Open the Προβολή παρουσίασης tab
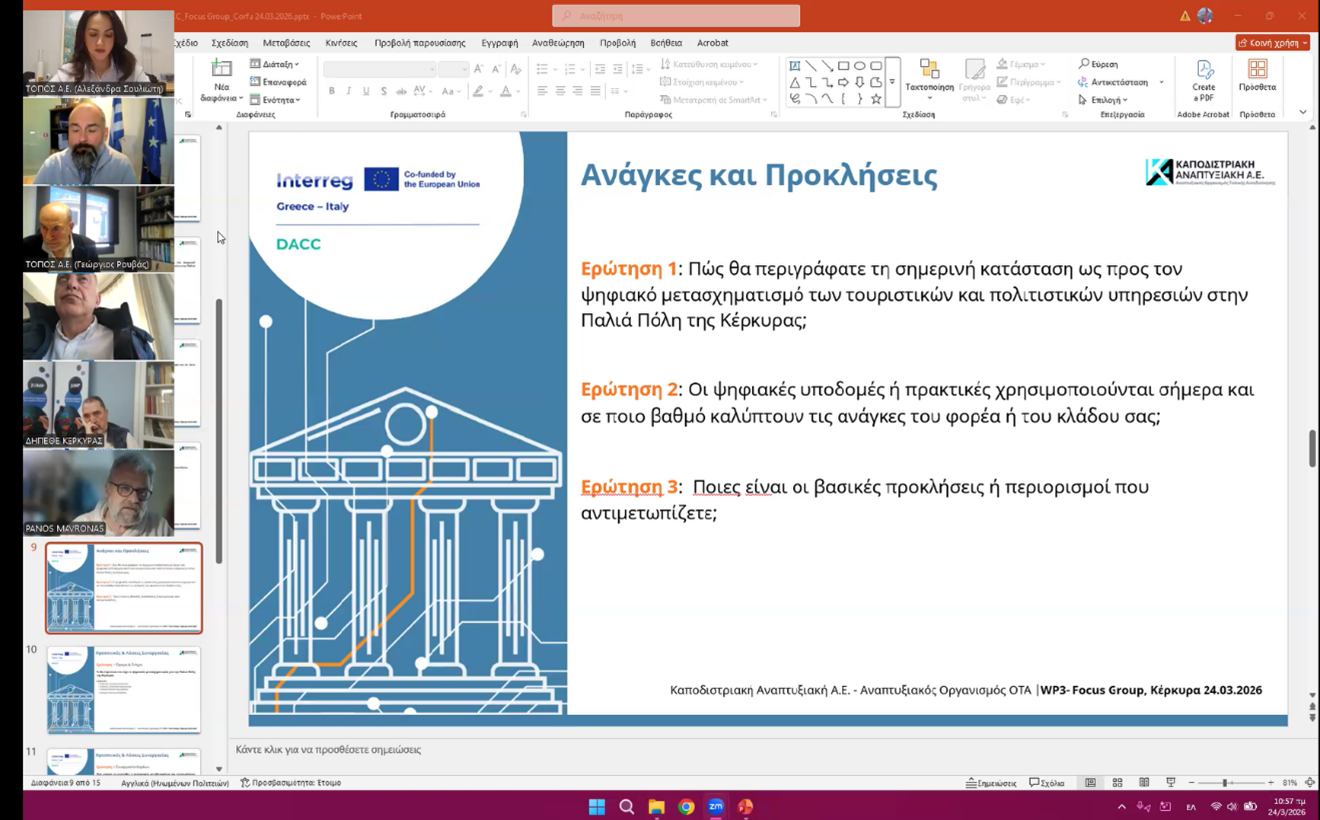Viewport: 1320px width, 820px height. [419, 43]
